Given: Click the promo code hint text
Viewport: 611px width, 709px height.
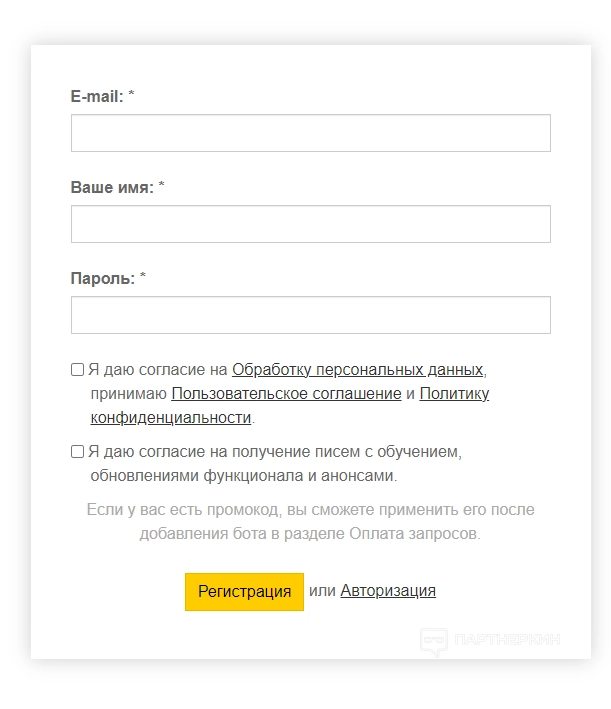Looking at the screenshot, I should [x=310, y=522].
